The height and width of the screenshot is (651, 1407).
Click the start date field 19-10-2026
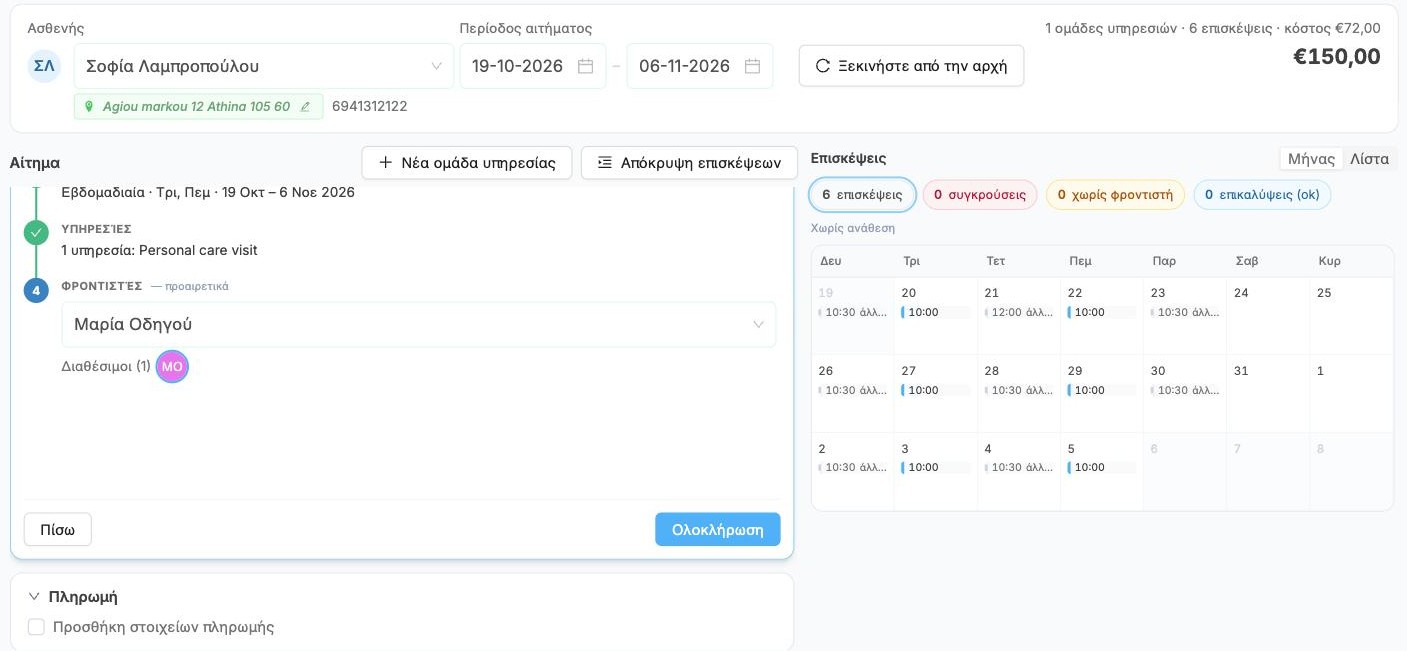tap(533, 66)
